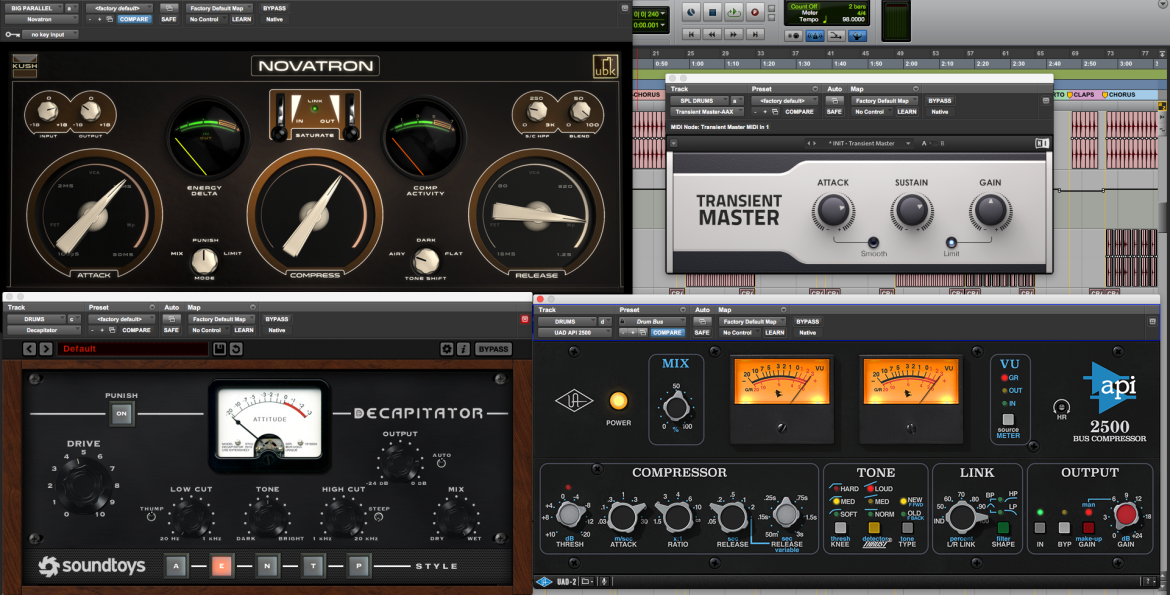Click the Pro Tools Stop transport button

713,13
